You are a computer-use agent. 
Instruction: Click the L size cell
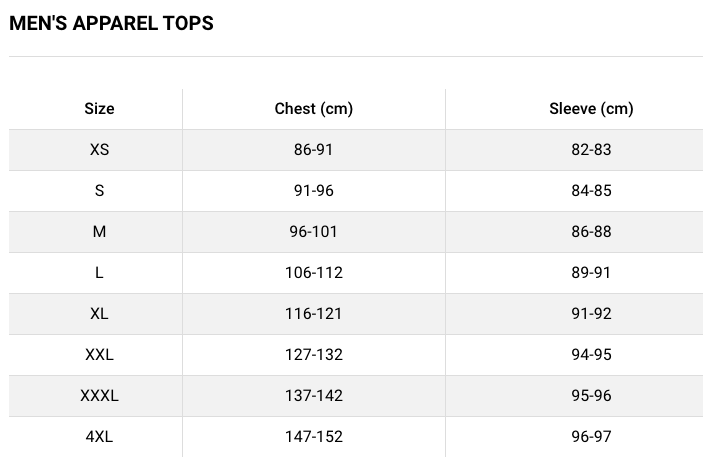coord(99,273)
